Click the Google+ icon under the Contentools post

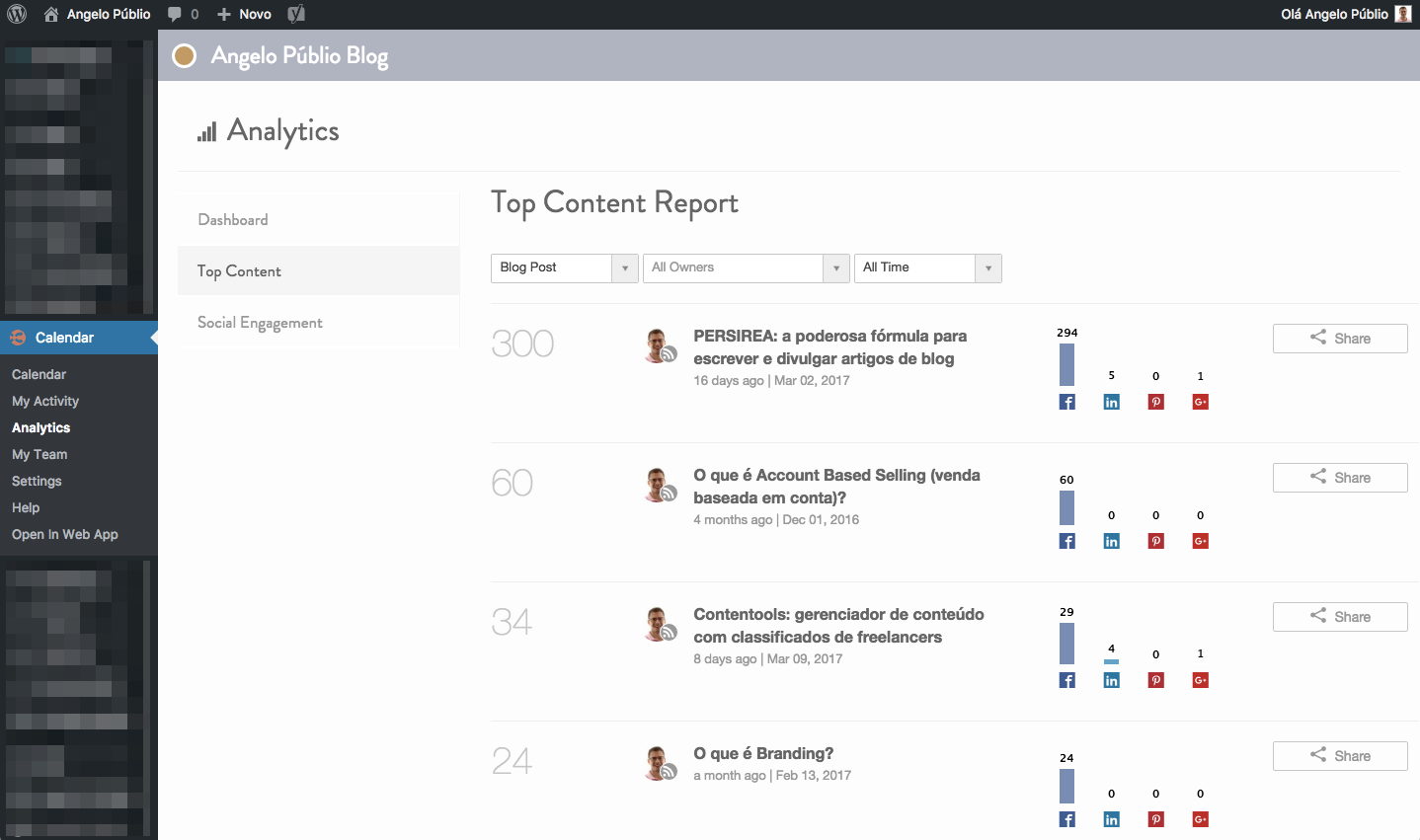(1200, 680)
